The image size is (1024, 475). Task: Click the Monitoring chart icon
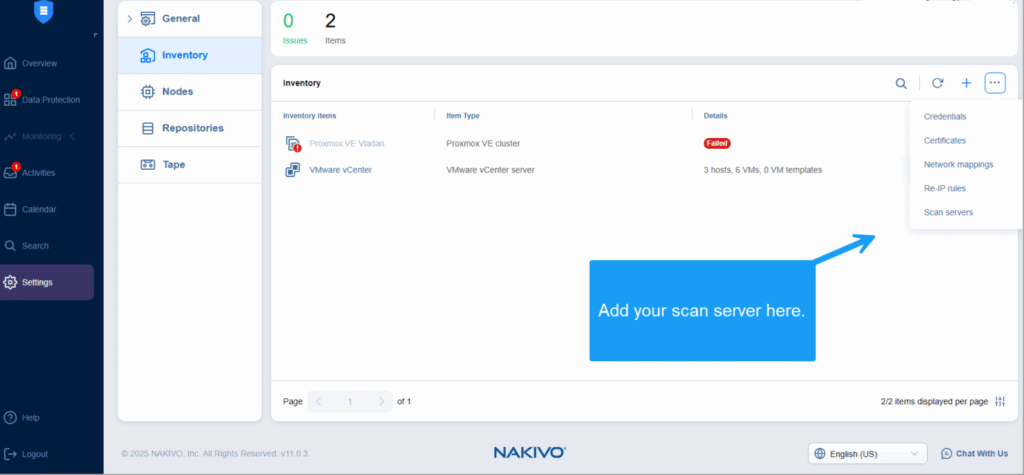pyautogui.click(x=10, y=137)
